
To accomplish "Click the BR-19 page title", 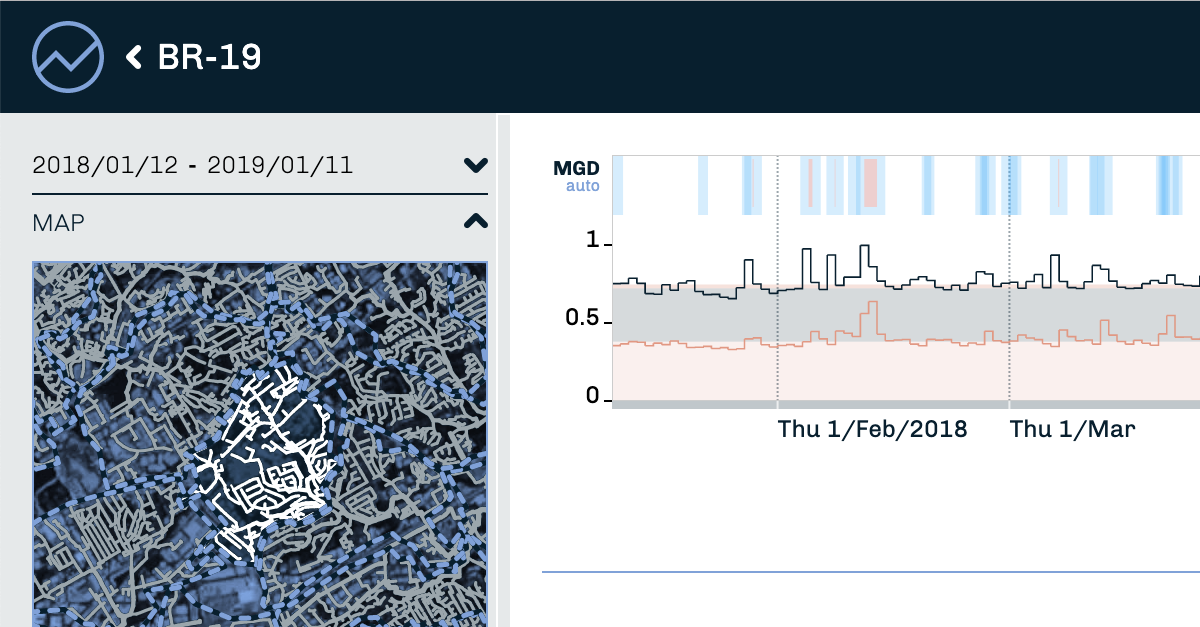I will pyautogui.click(x=210, y=57).
